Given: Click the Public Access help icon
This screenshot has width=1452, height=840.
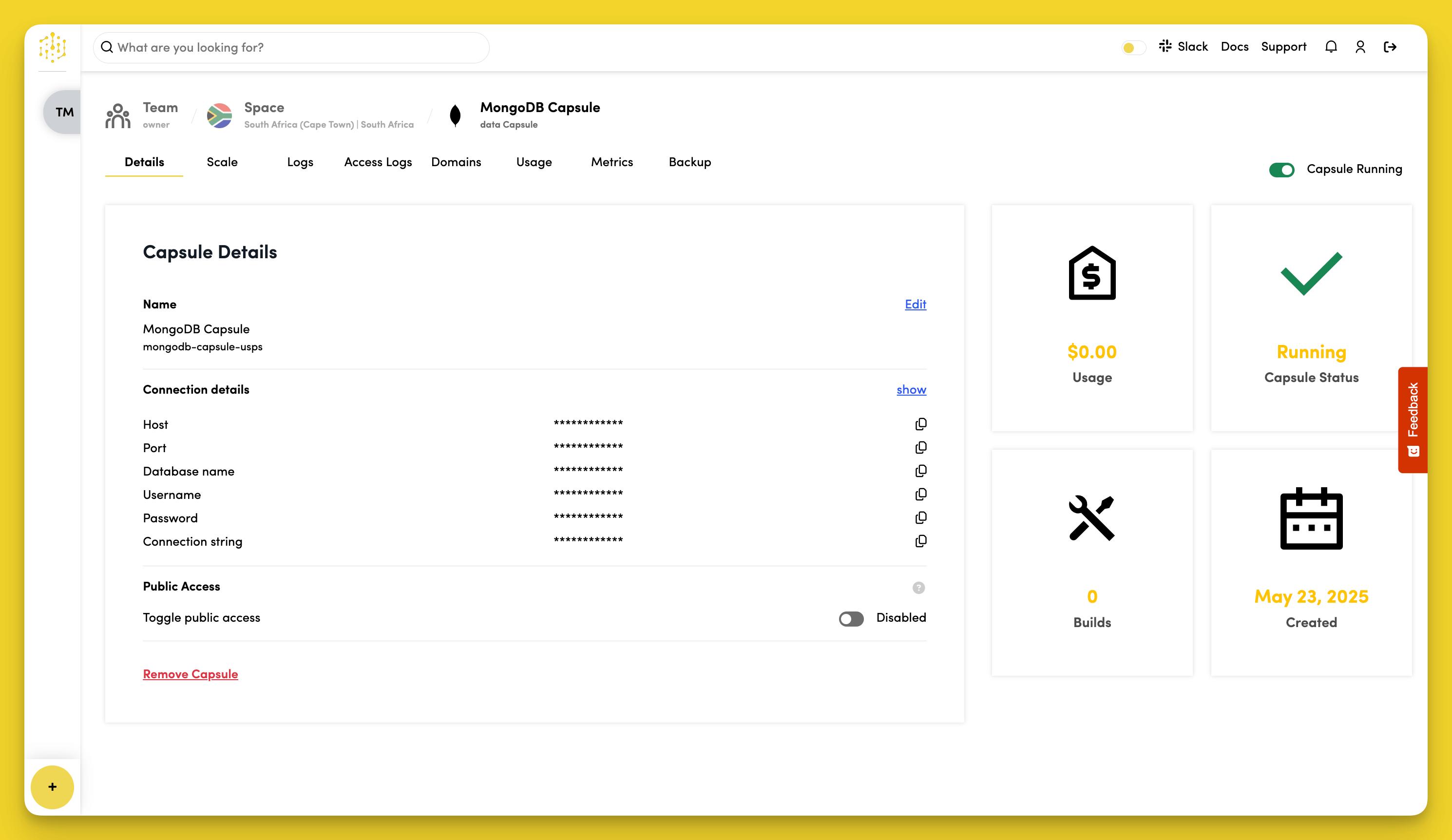Looking at the screenshot, I should coord(918,588).
